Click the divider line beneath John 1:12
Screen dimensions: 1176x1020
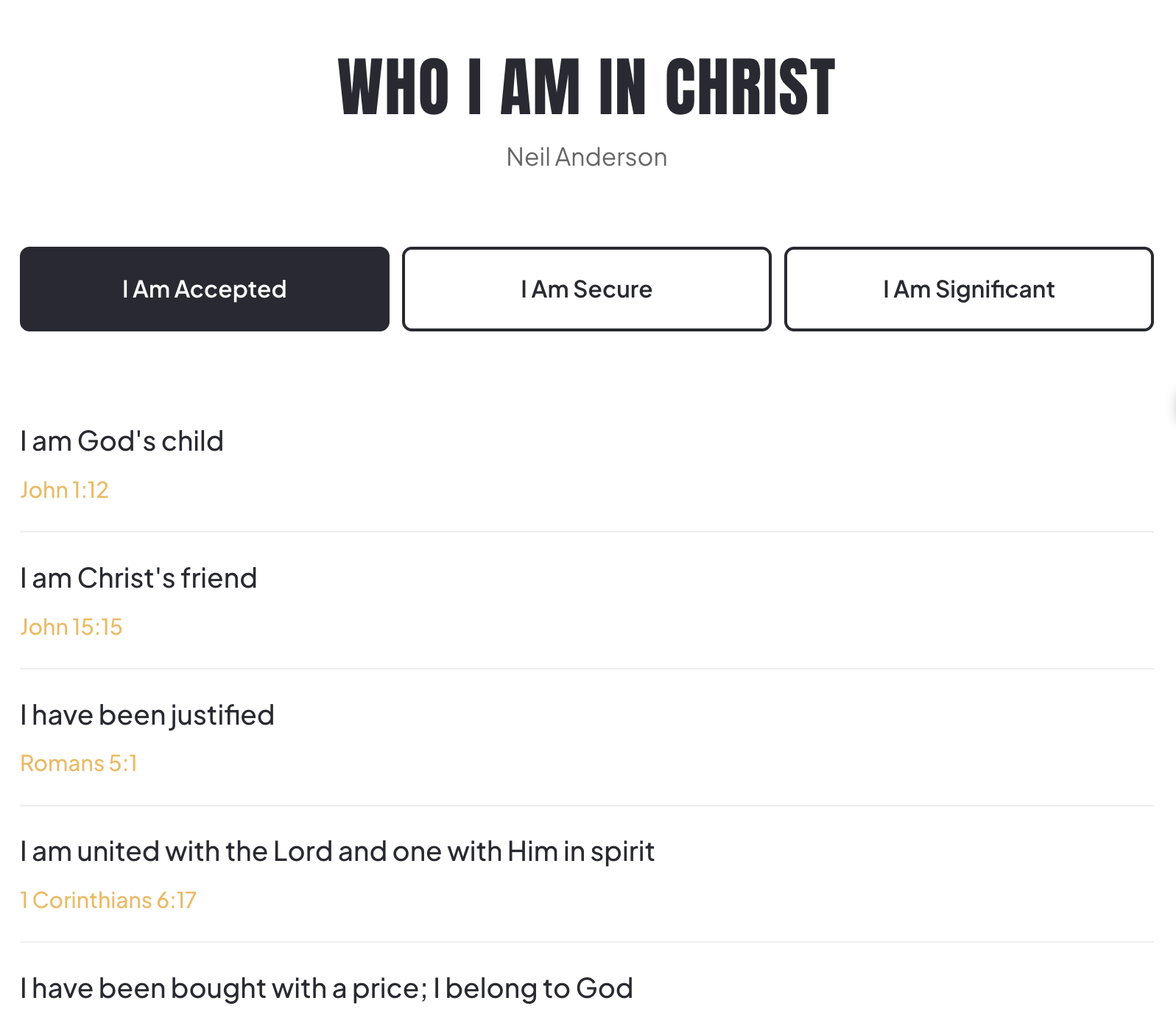(x=586, y=532)
